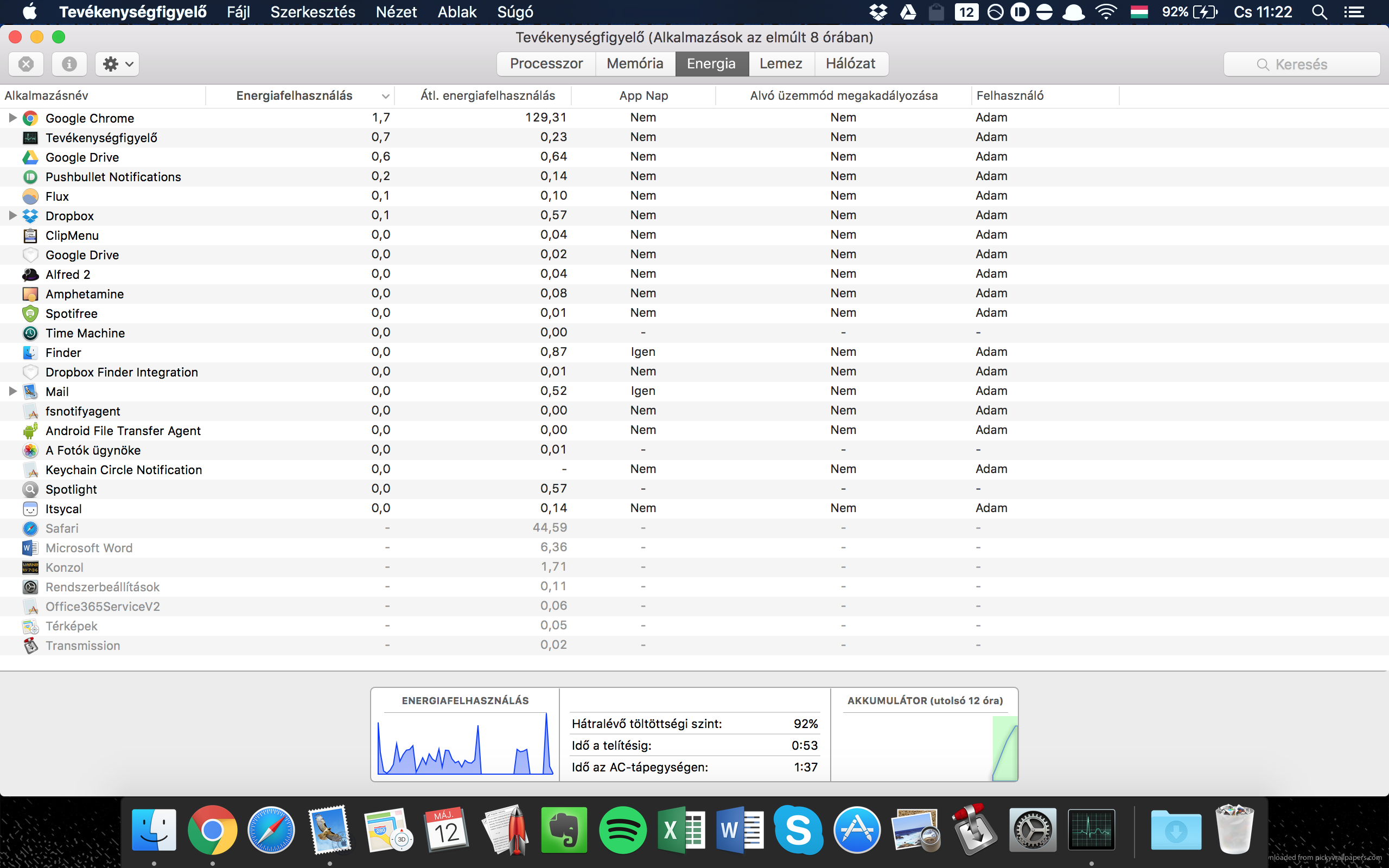Switch to the Processzor tab
The width and height of the screenshot is (1389, 868).
(x=546, y=63)
